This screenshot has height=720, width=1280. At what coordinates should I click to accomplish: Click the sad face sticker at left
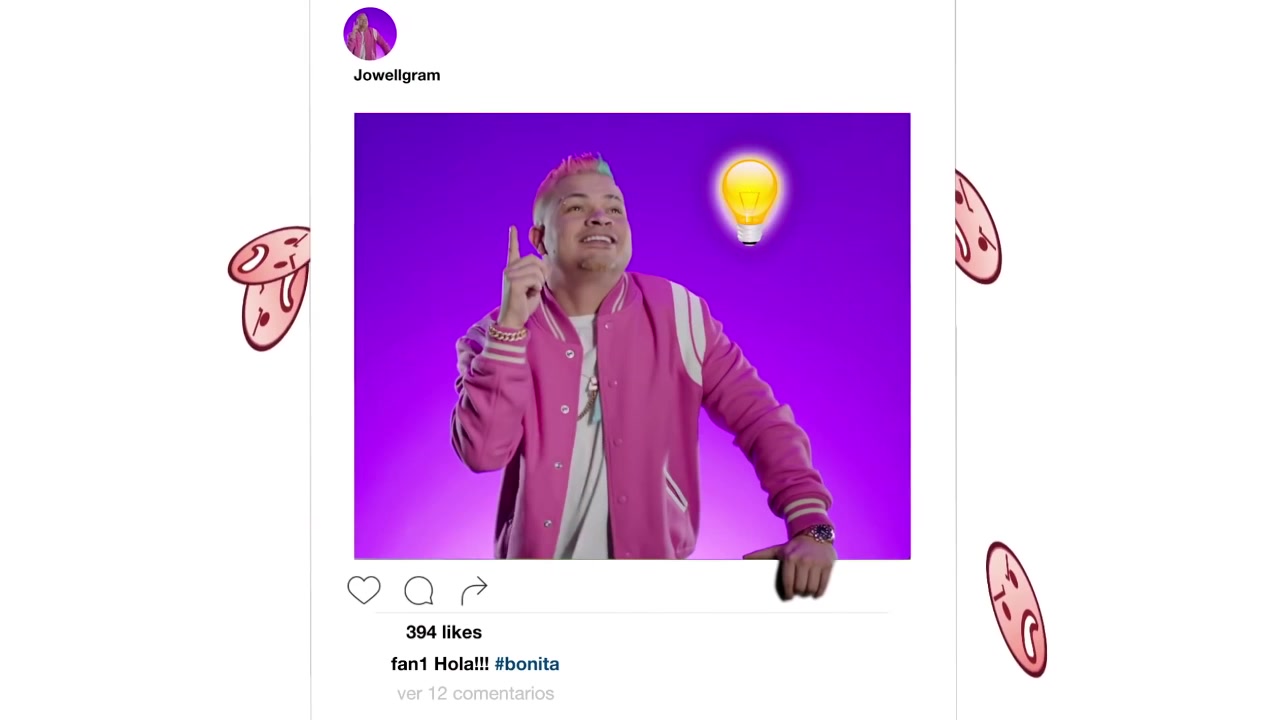[x=269, y=288]
